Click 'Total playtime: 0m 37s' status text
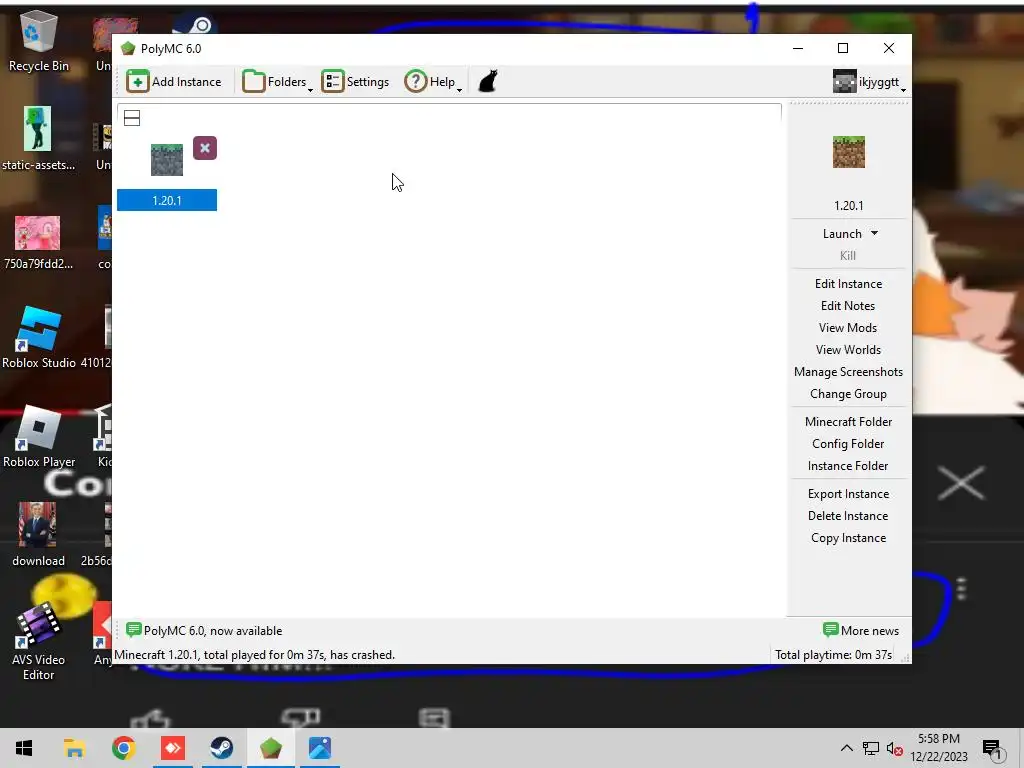Image resolution: width=1024 pixels, height=768 pixels. tap(833, 655)
